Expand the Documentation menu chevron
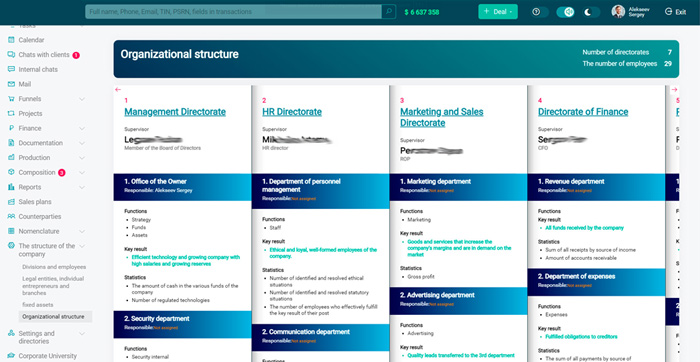 pyautogui.click(x=82, y=143)
